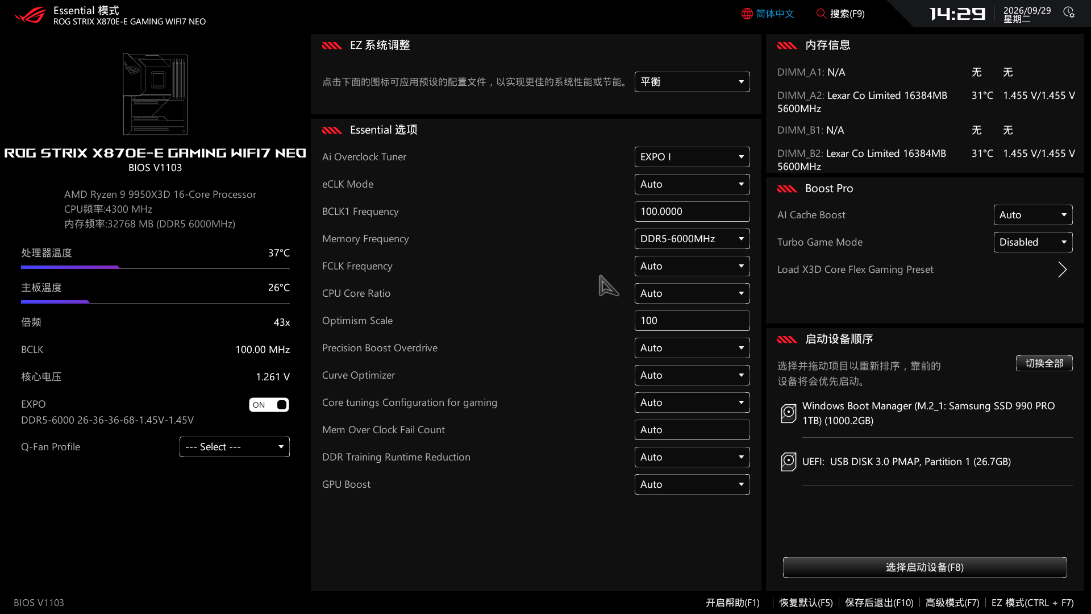This screenshot has height=614, width=1091.
Task: Click the Windows Boot Manager disk icon
Action: point(788,414)
